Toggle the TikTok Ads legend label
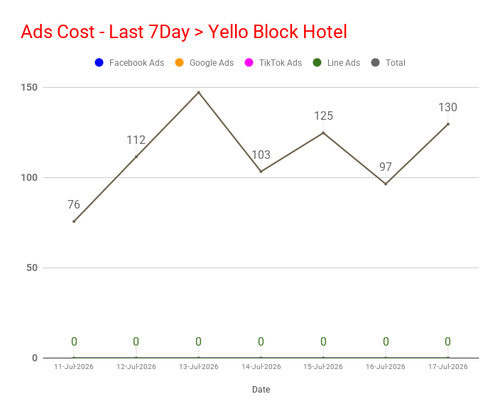The width and height of the screenshot is (500, 415). pos(280,63)
